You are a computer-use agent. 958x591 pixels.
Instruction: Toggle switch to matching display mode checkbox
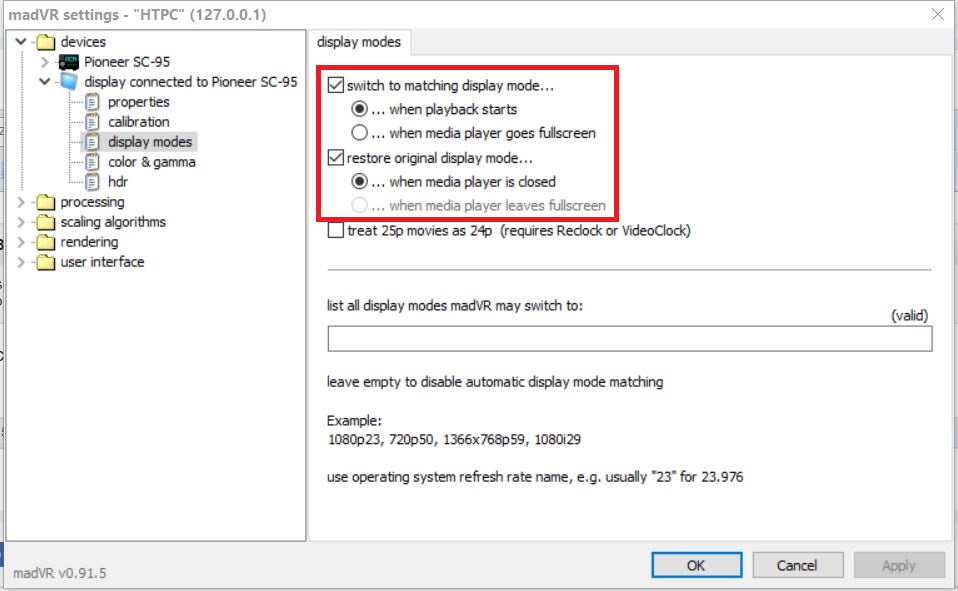point(335,85)
